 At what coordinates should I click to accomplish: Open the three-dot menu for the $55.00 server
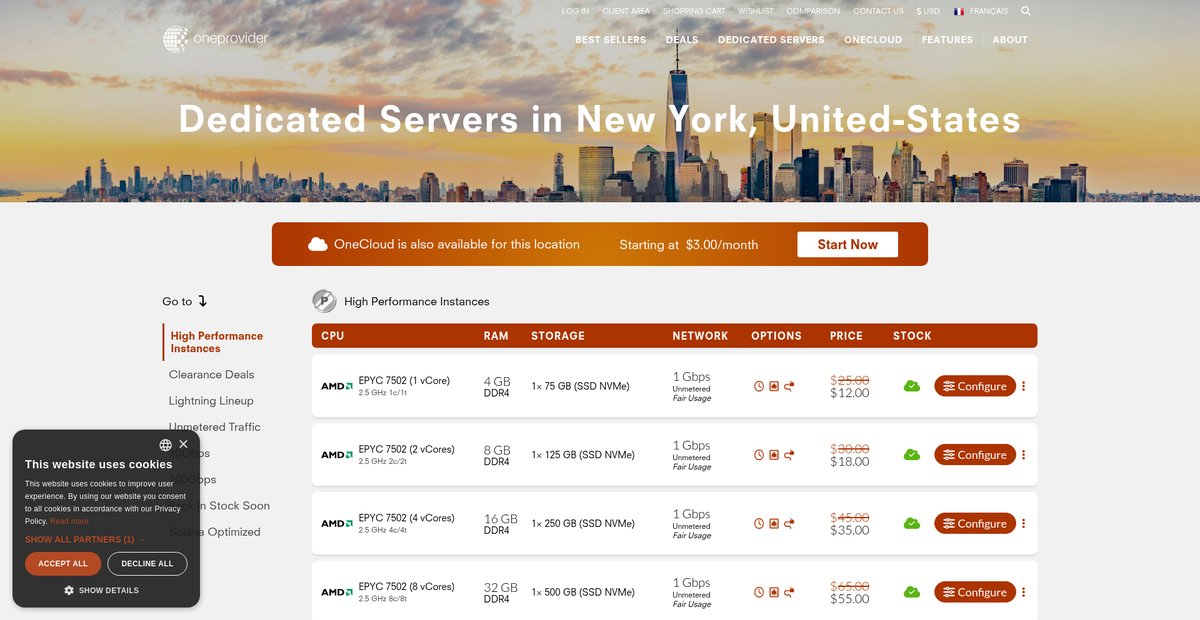[1023, 592]
